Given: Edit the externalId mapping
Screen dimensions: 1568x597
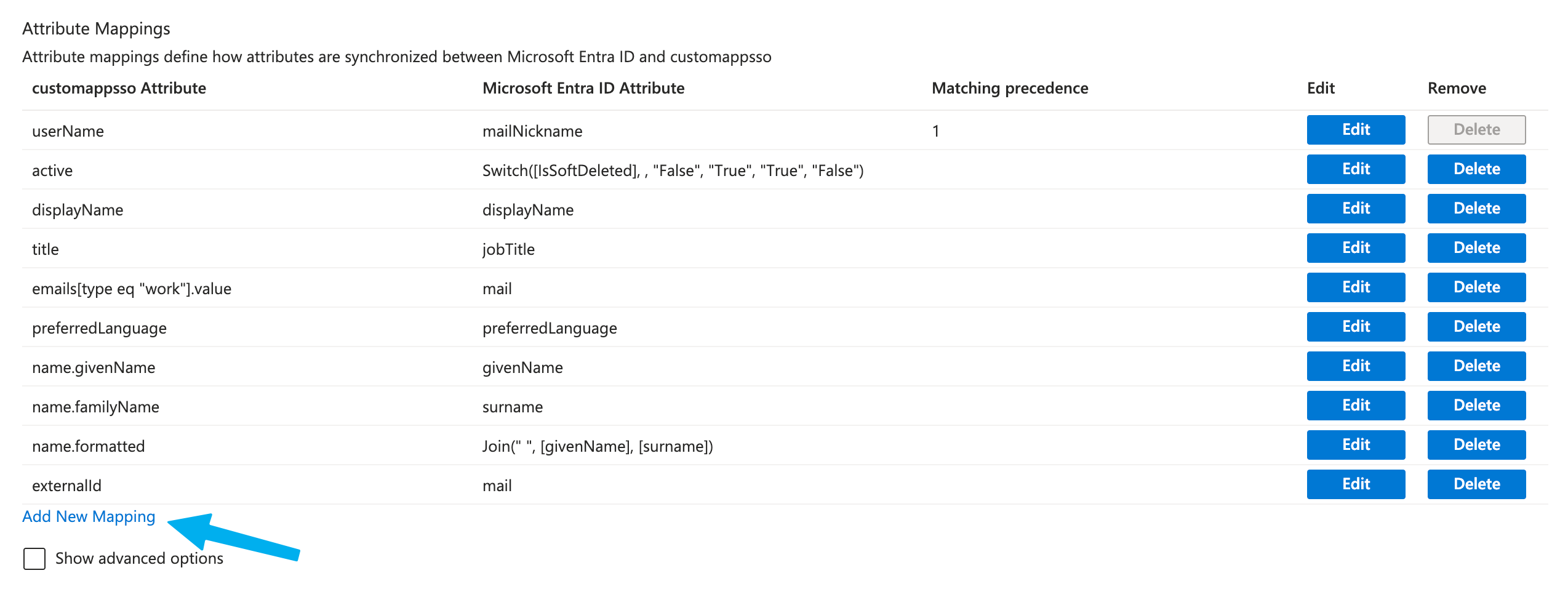Looking at the screenshot, I should click(x=1356, y=484).
